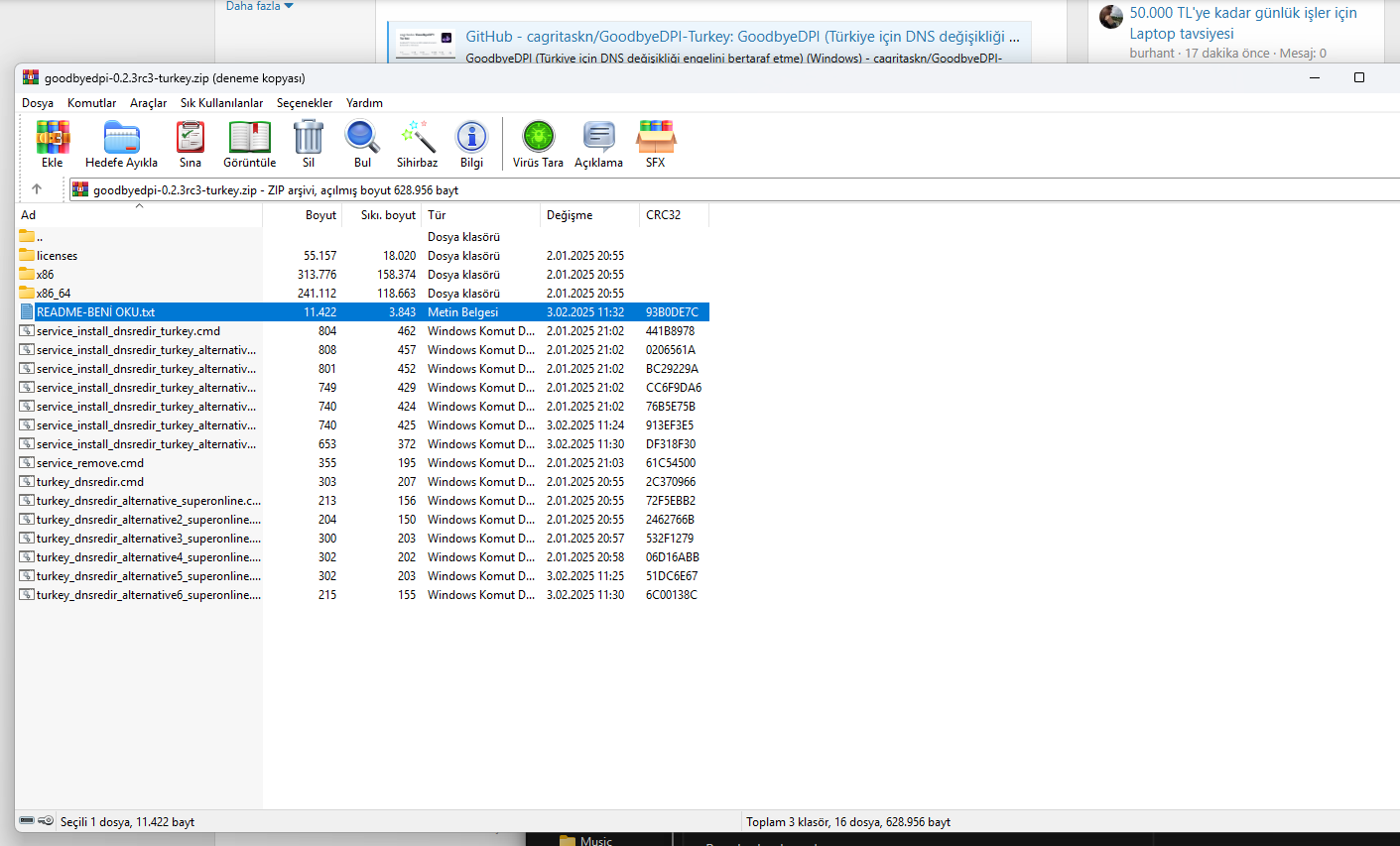Click "Seçili 1 dosya, 11.422 bayt" status text
Viewport: 1400px width, 846px height.
click(x=127, y=822)
